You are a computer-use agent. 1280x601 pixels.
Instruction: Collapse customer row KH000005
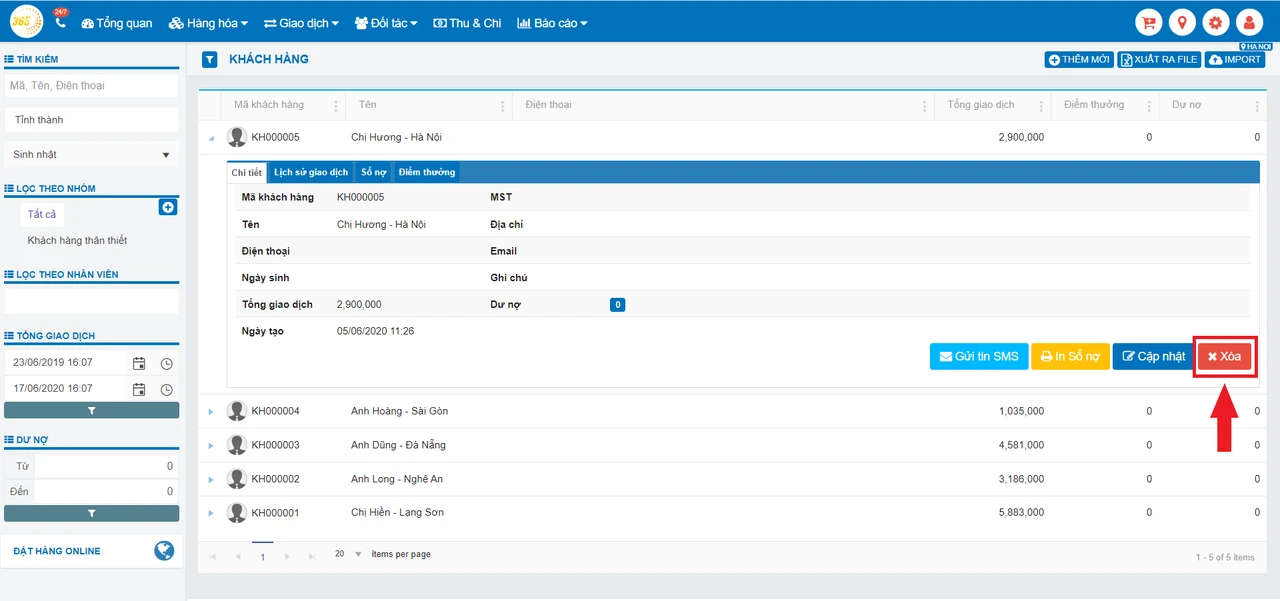point(211,138)
